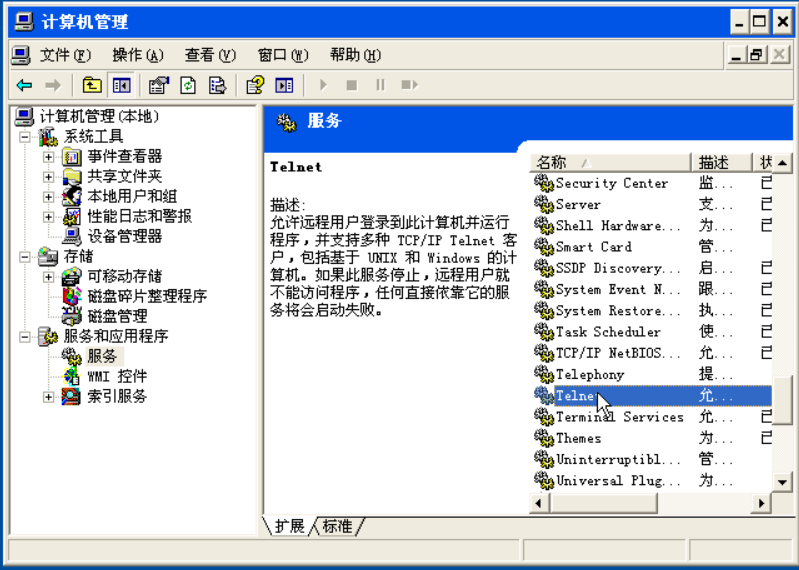This screenshot has width=799, height=570.
Task: Select 磁盘碎片整理程序 in the tree
Action: tap(147, 296)
